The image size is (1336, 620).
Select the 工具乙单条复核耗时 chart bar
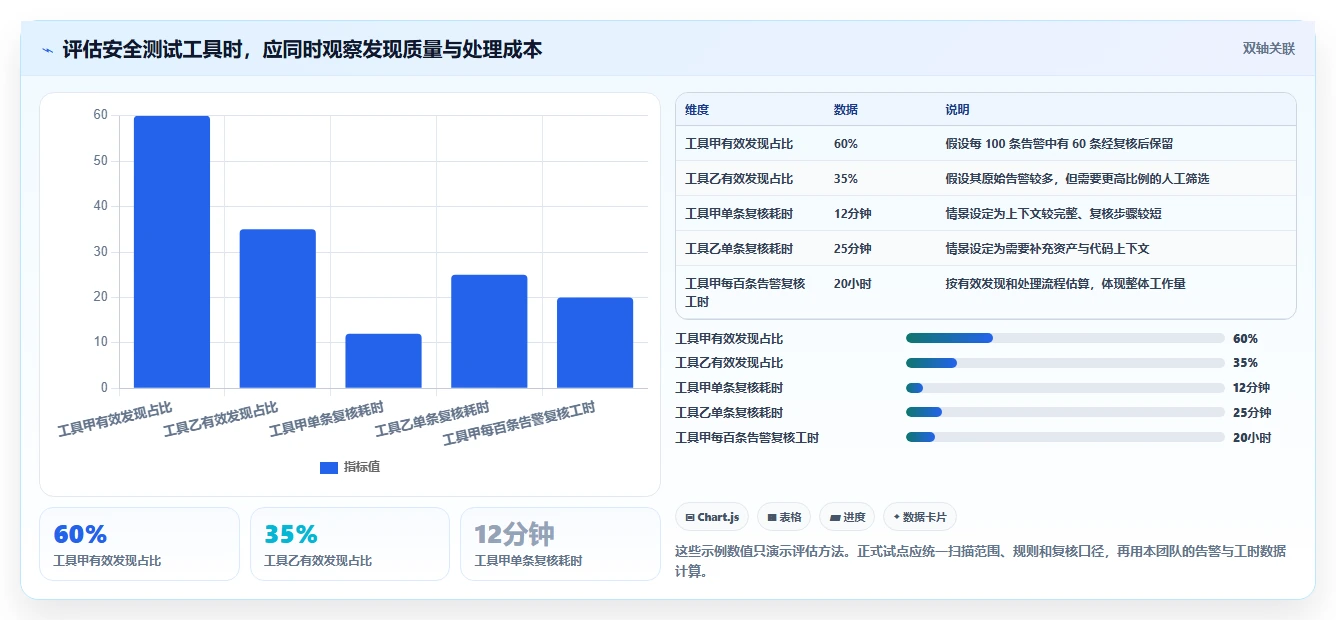pyautogui.click(x=489, y=331)
